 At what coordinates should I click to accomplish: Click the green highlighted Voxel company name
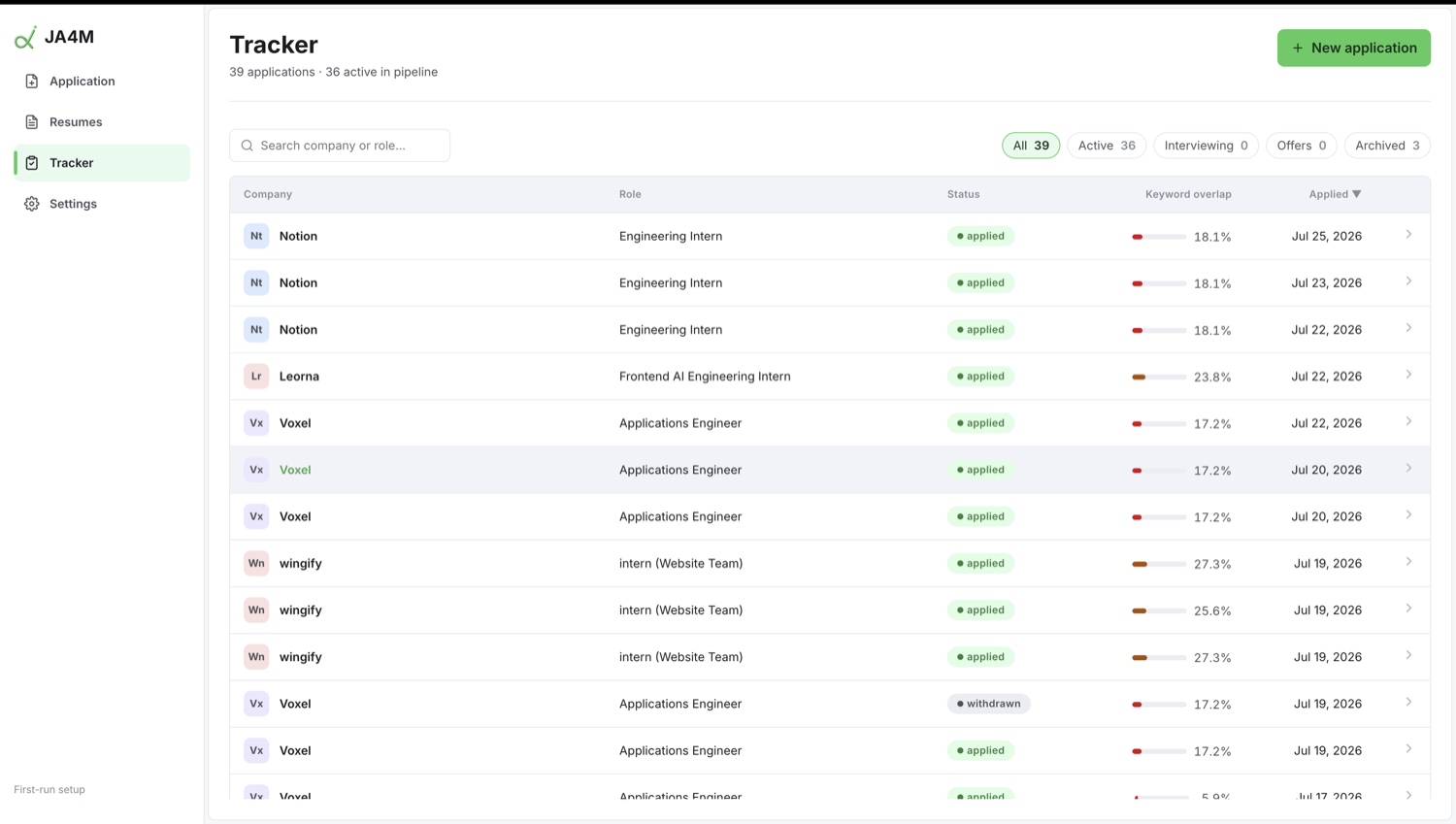tap(295, 470)
